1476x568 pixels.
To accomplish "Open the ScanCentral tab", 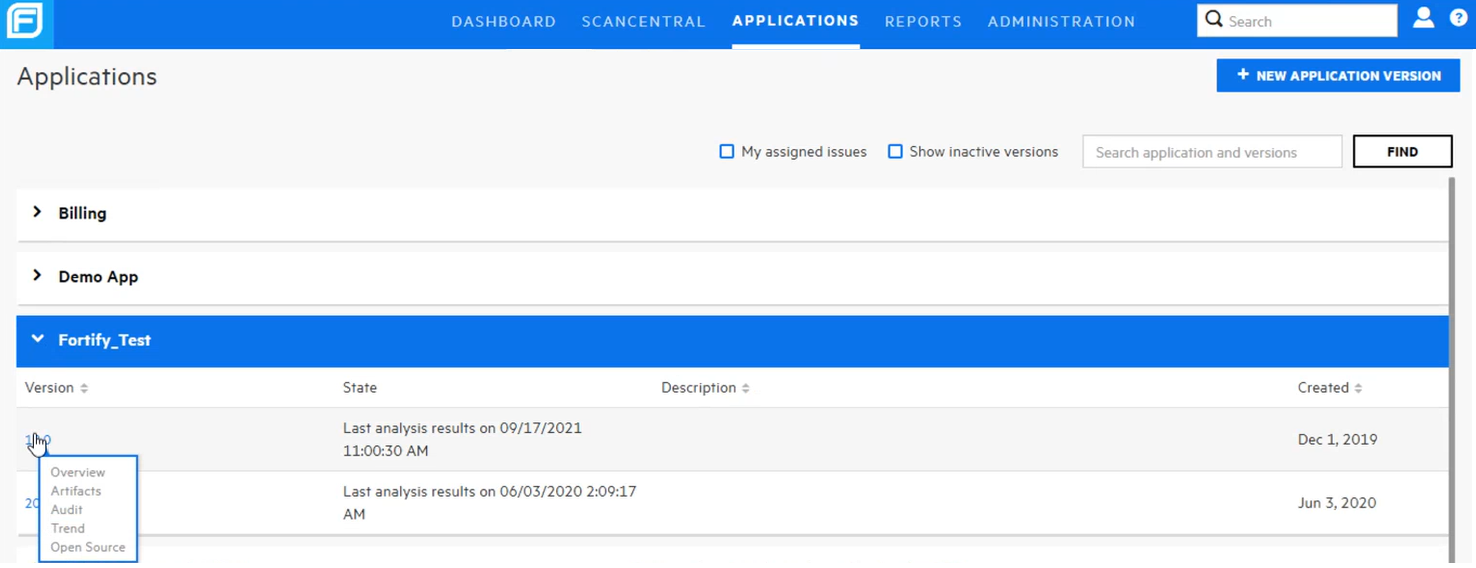I will pyautogui.click(x=644, y=21).
